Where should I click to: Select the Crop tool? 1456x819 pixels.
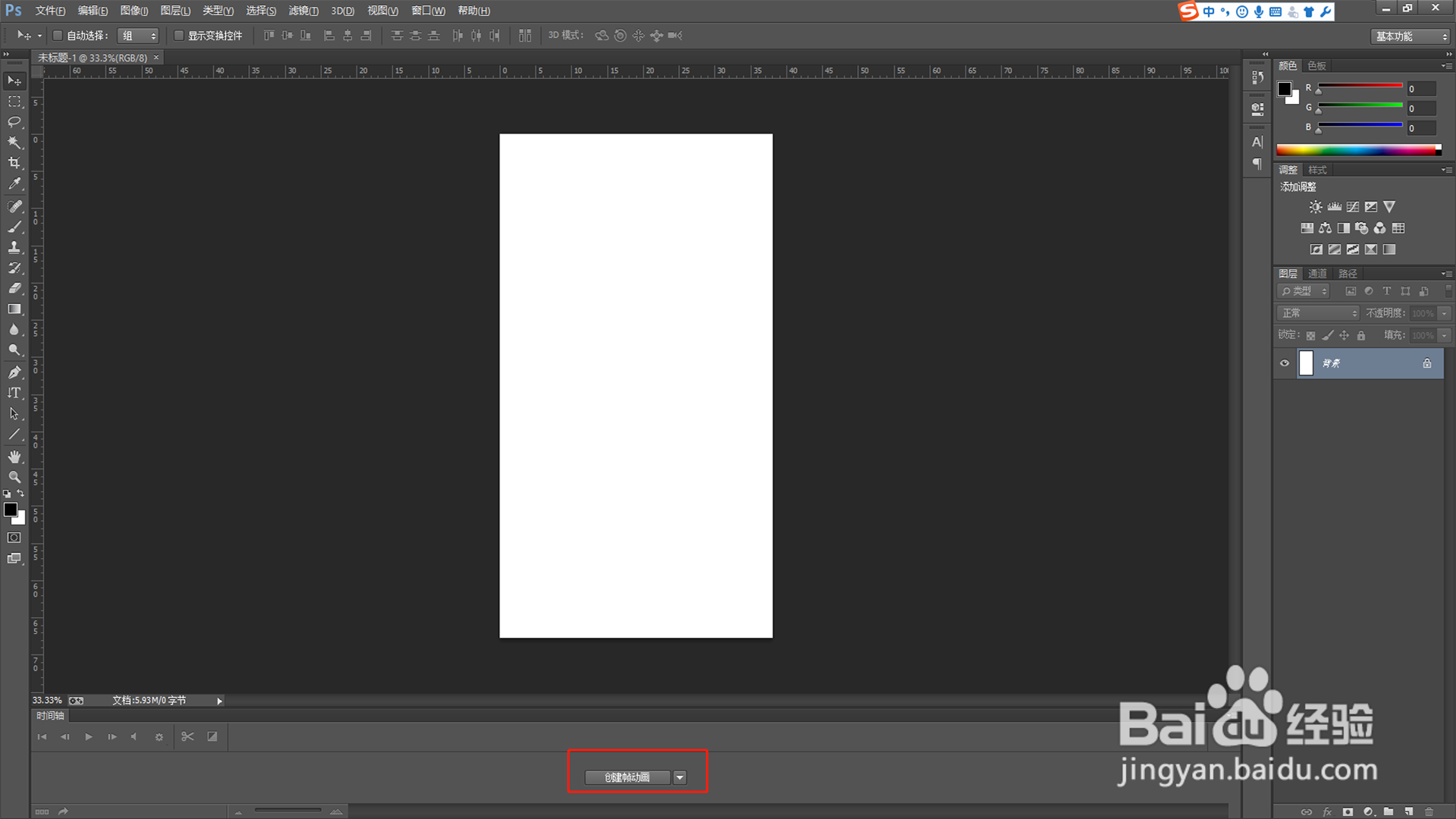[14, 163]
